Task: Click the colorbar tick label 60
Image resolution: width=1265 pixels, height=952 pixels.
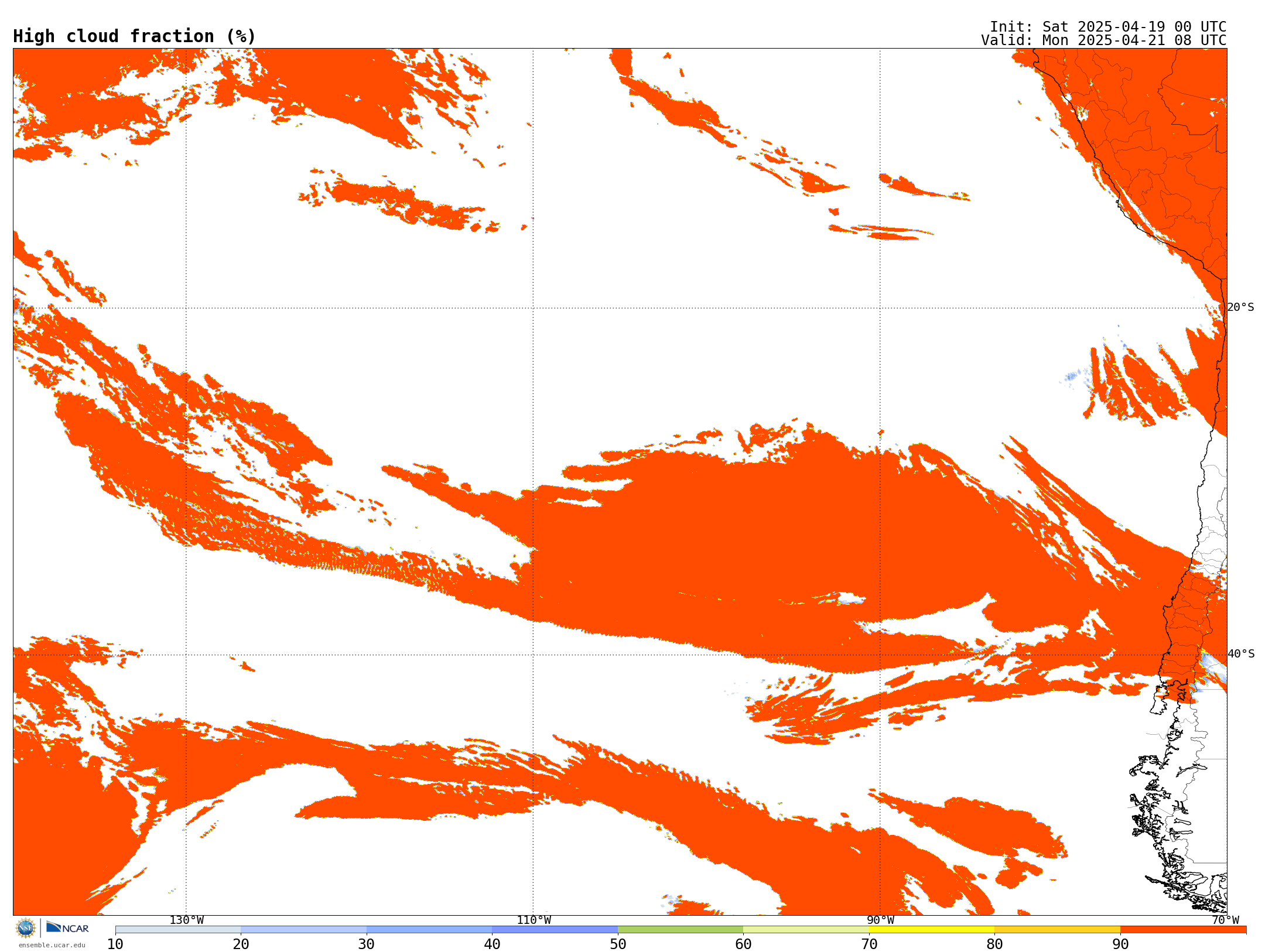Action: pyautogui.click(x=743, y=944)
